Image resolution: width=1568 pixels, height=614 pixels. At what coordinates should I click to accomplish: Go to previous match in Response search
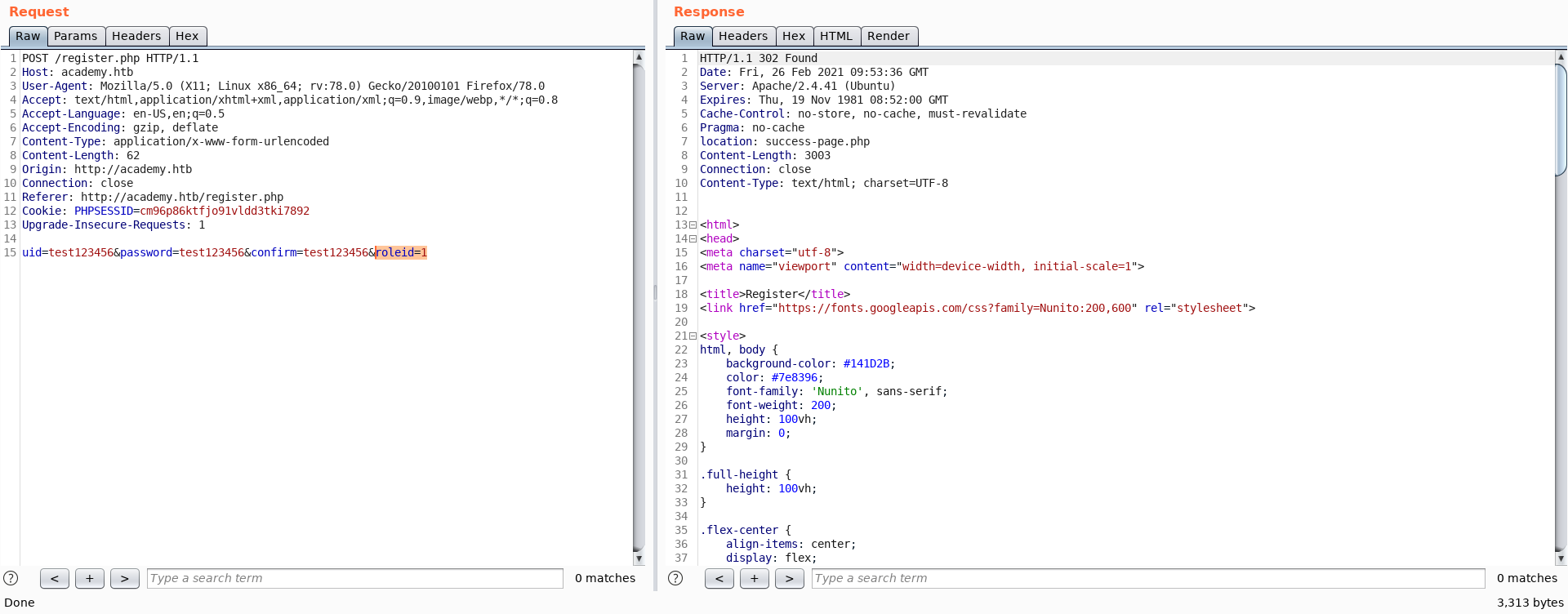click(719, 578)
